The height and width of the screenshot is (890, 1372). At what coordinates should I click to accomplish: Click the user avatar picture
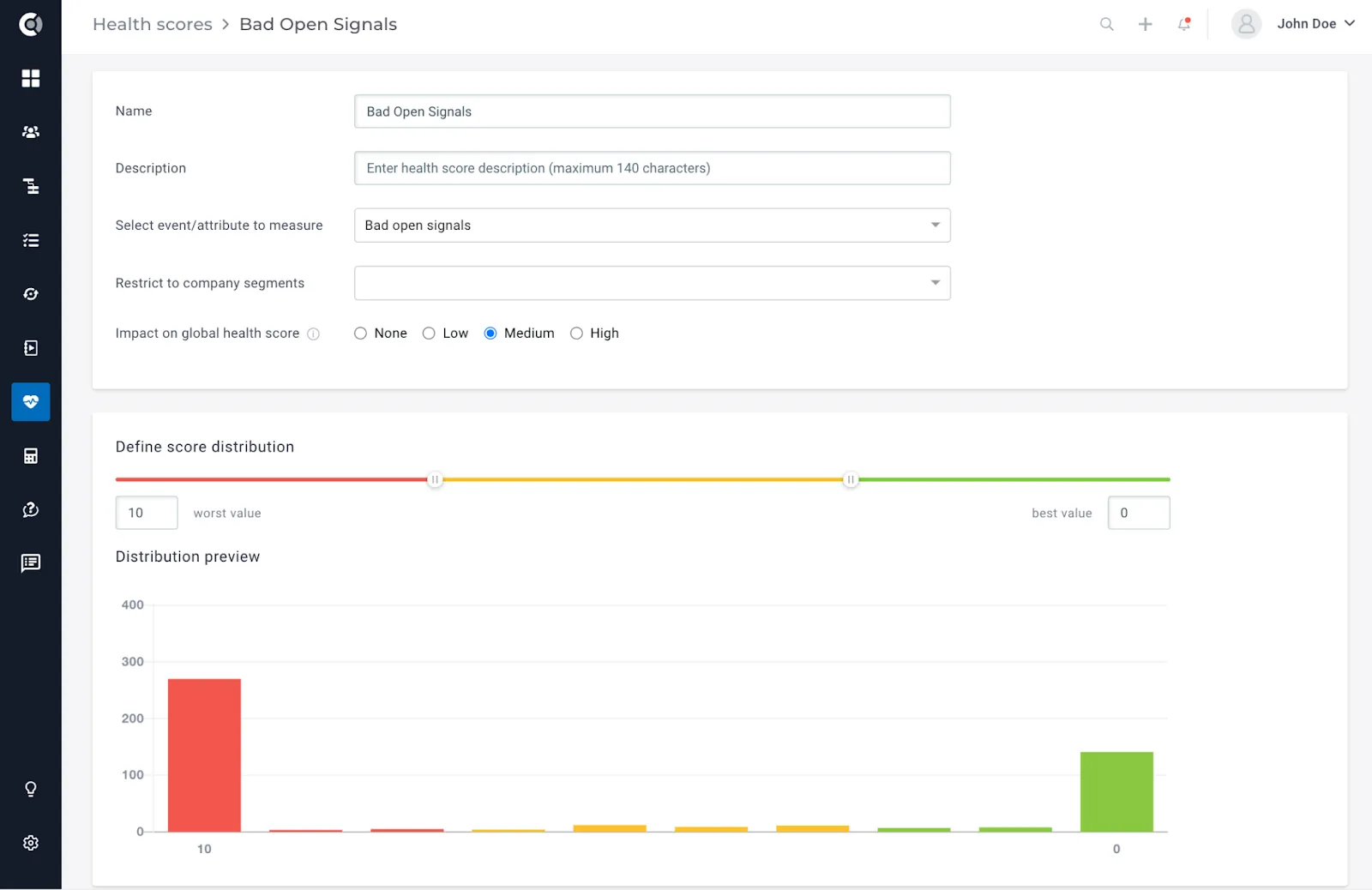1246,24
